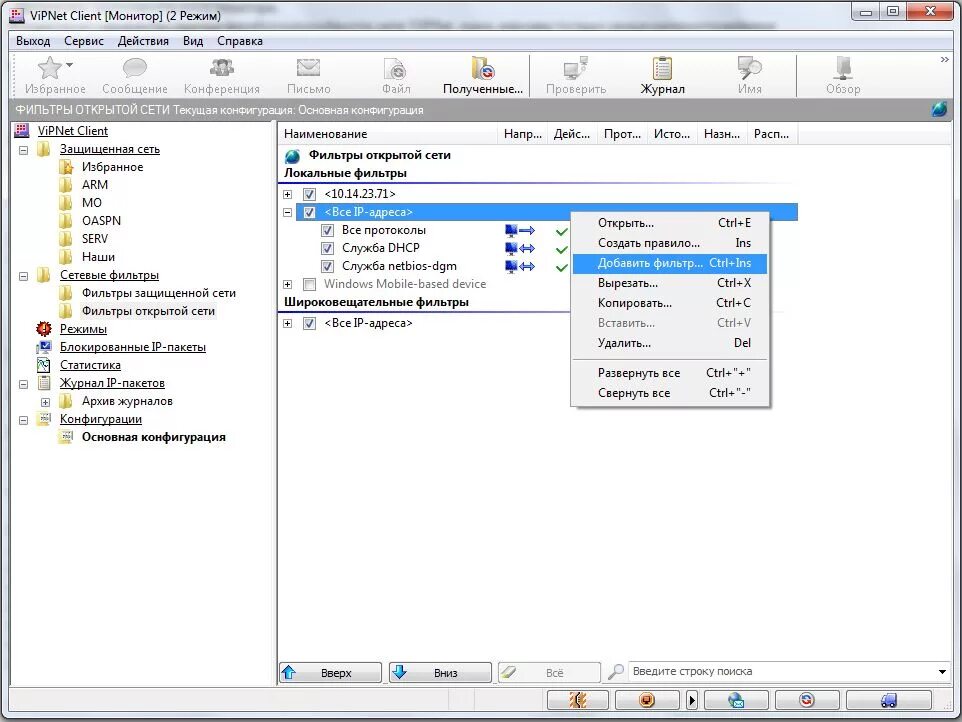
Task: Click the Файл toolbar icon
Action: tap(394, 68)
